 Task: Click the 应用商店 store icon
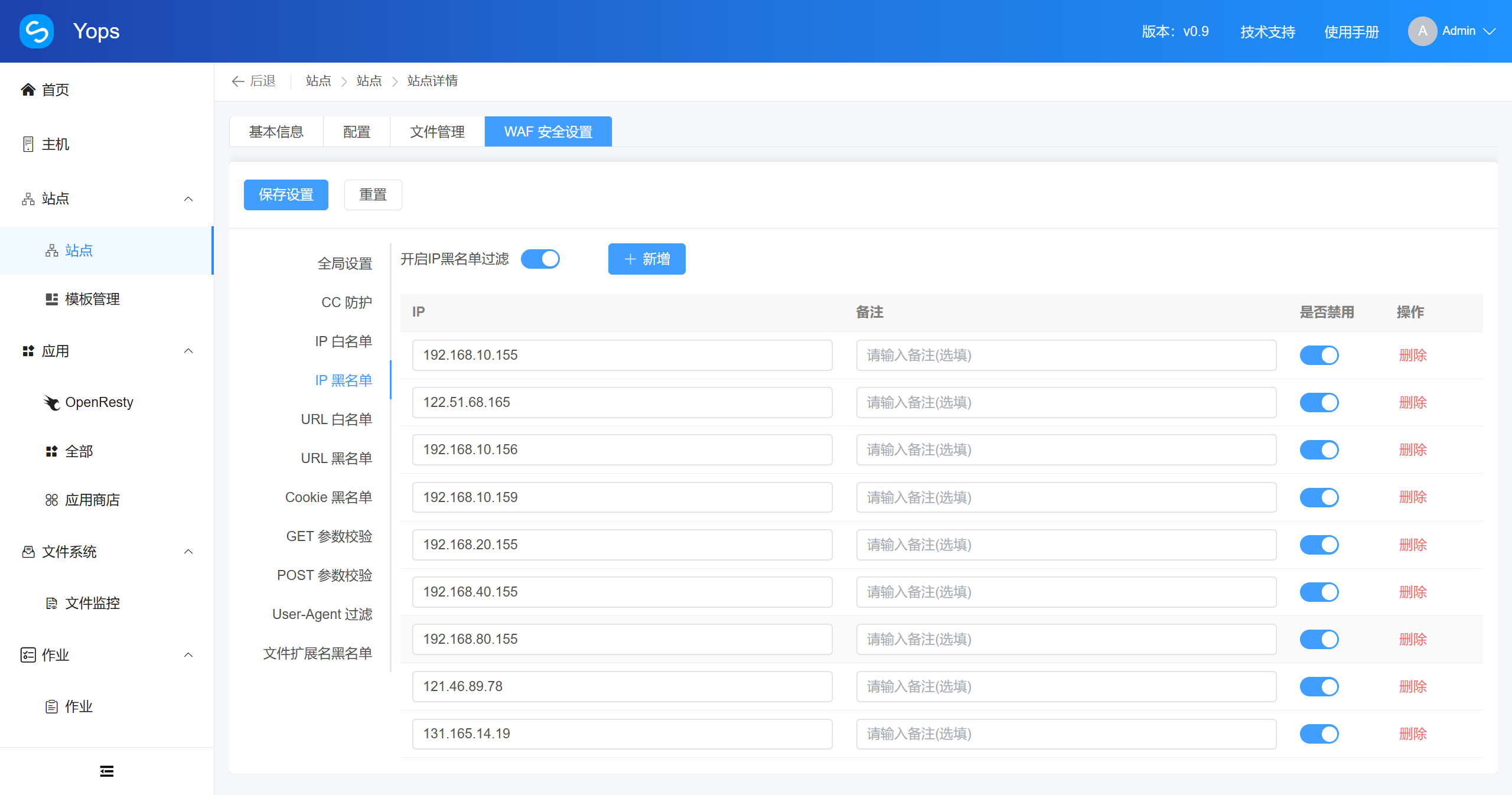pyautogui.click(x=52, y=500)
